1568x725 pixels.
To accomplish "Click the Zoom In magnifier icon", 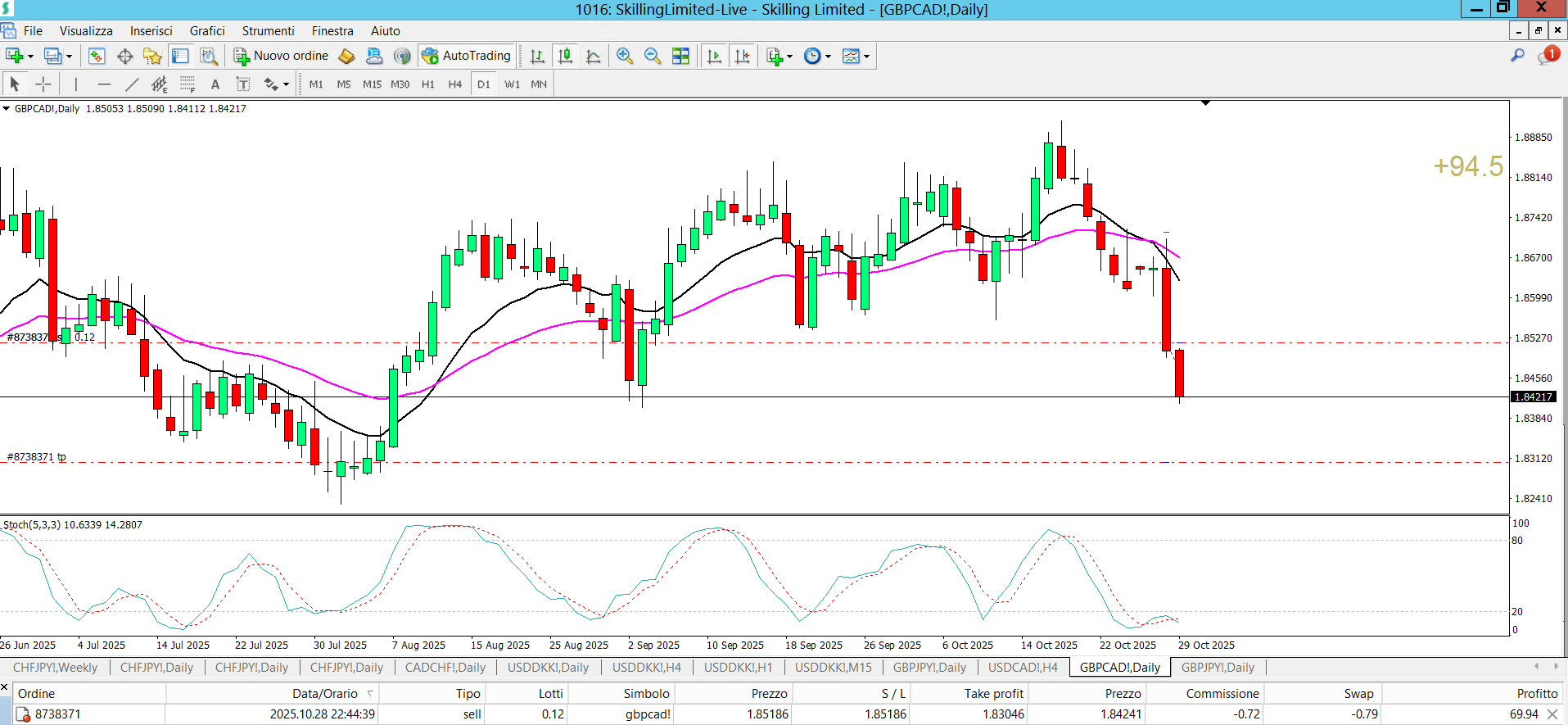I will (x=625, y=56).
